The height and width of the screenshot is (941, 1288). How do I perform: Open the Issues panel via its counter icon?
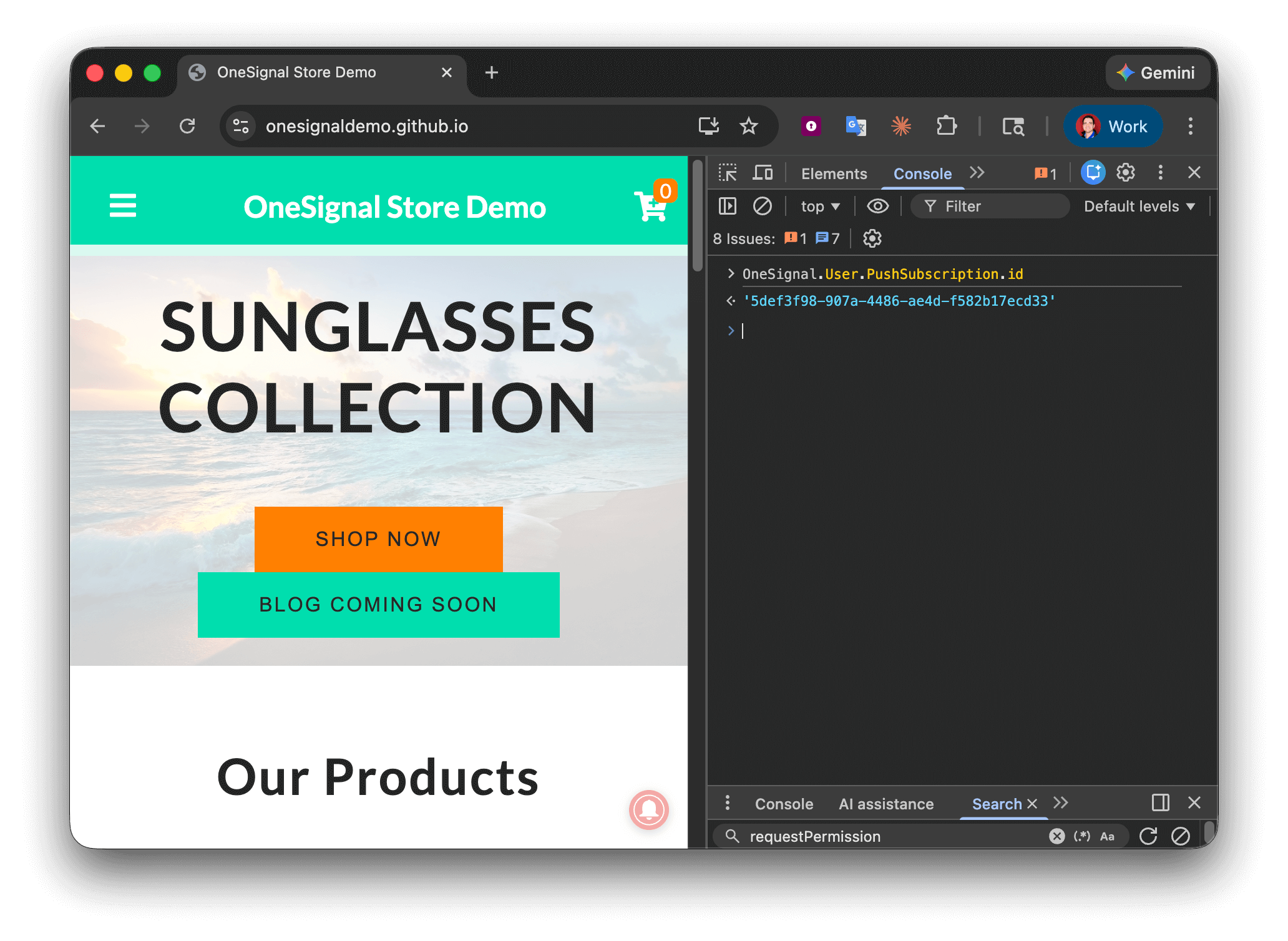click(x=1045, y=173)
